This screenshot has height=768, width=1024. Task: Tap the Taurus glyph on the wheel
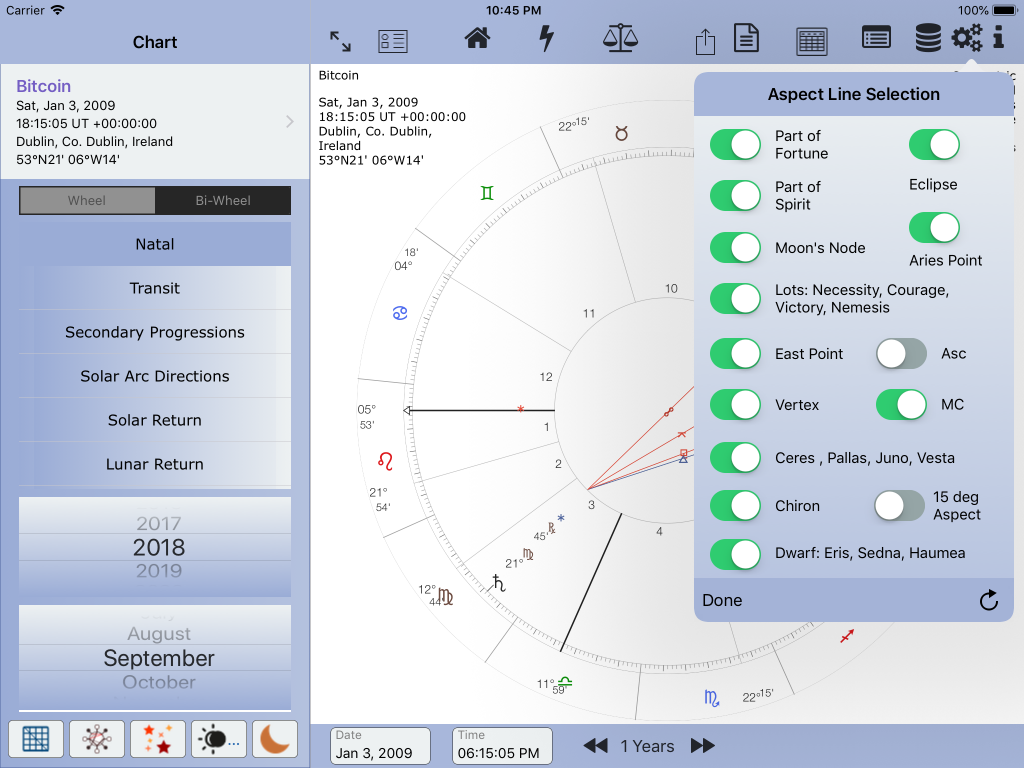pyautogui.click(x=621, y=134)
